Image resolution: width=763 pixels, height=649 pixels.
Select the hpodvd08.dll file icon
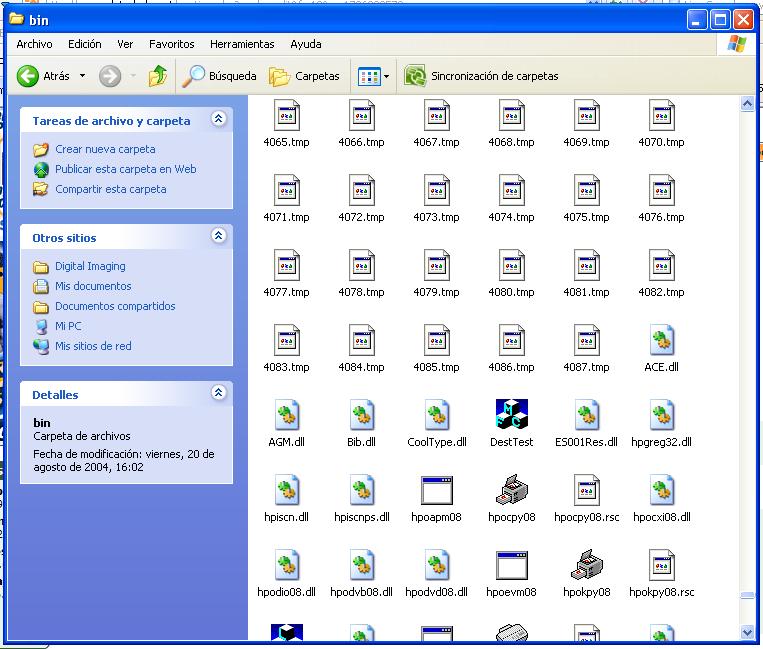point(436,564)
